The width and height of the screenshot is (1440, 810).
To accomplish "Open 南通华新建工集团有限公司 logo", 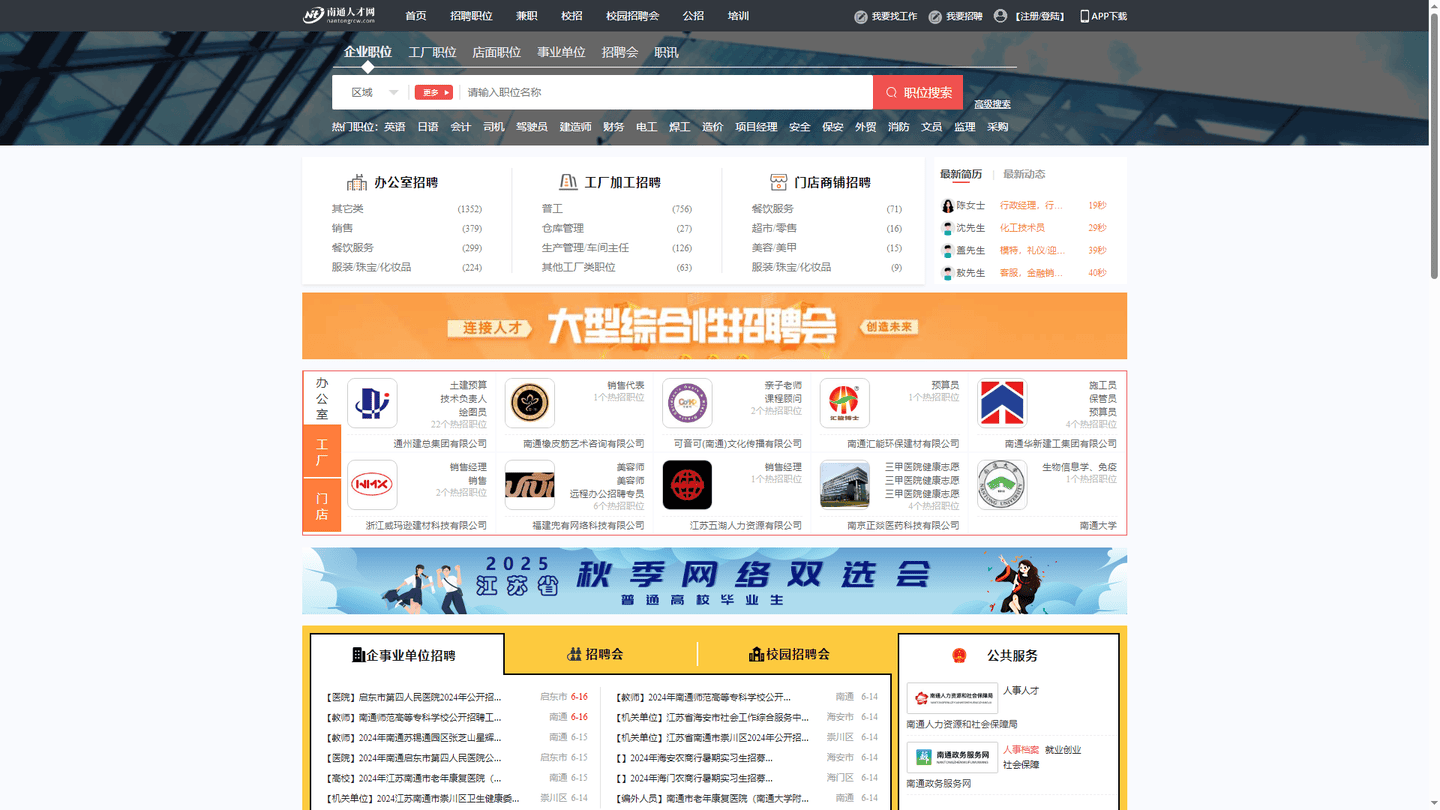I will tap(1002, 403).
